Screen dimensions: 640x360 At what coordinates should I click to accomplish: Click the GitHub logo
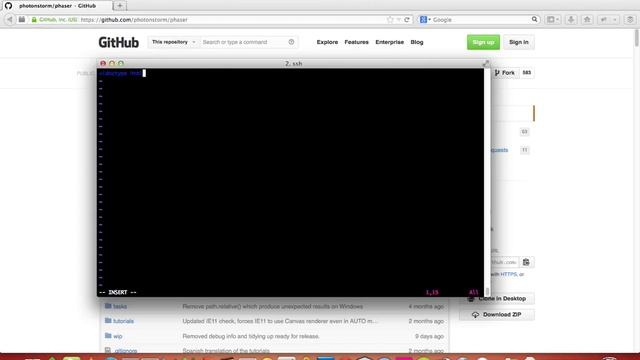tap(118, 42)
